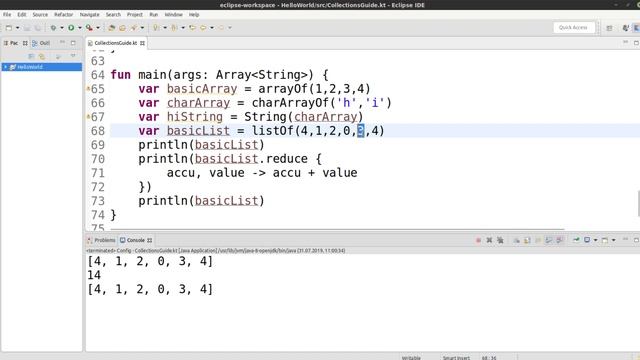Click line 69 println(basicList) code
This screenshot has width=640, height=360.
pos(201,145)
